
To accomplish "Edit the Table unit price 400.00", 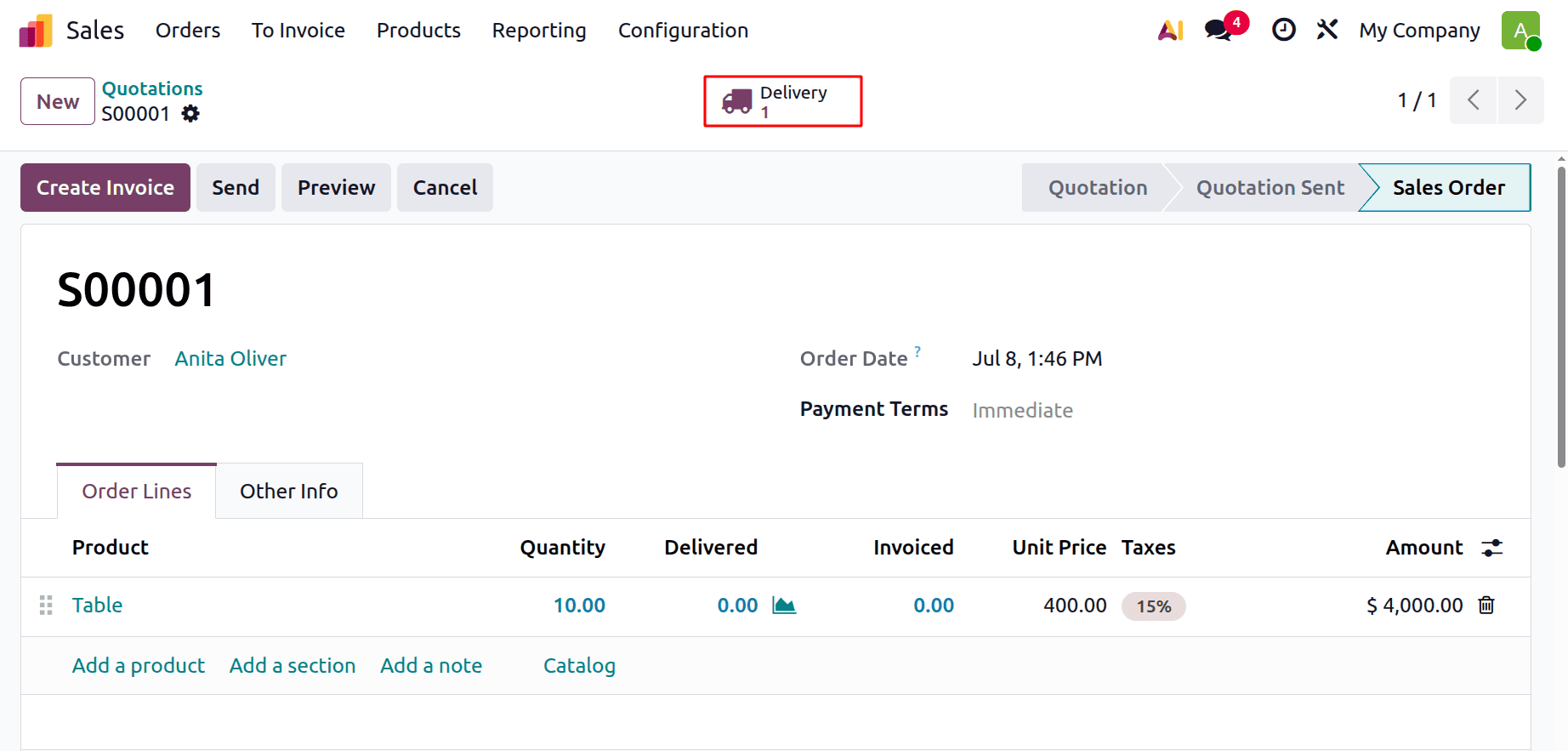I will point(1075,606).
